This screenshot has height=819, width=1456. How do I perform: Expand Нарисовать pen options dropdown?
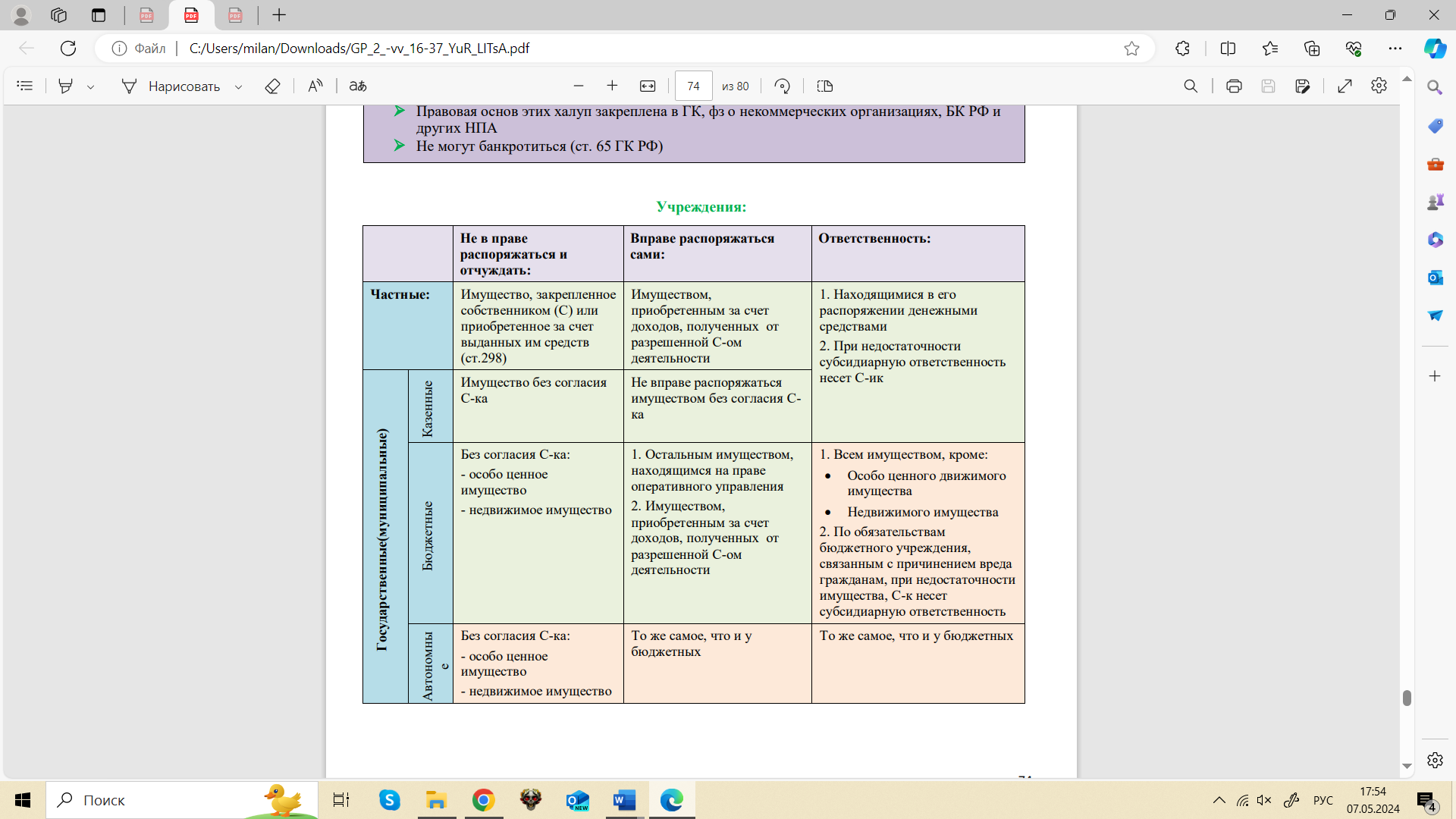click(238, 87)
